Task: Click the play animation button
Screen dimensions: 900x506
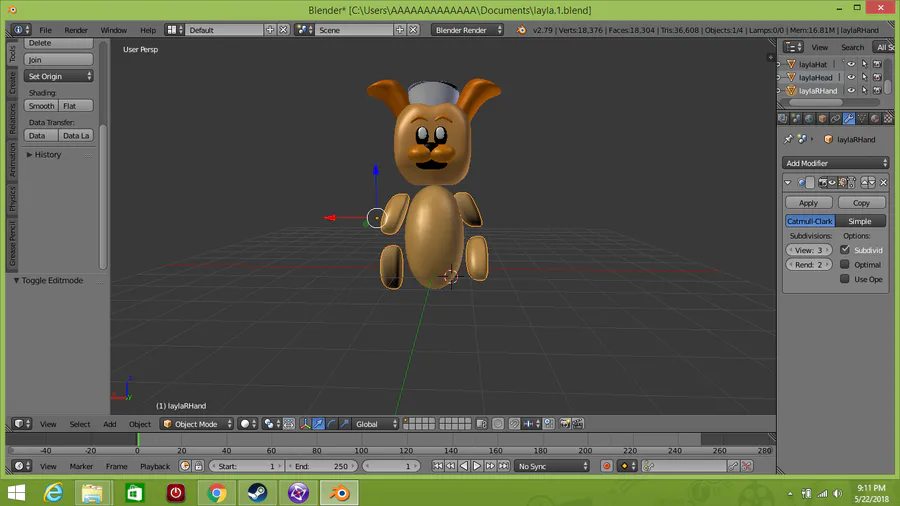Action: [477, 466]
